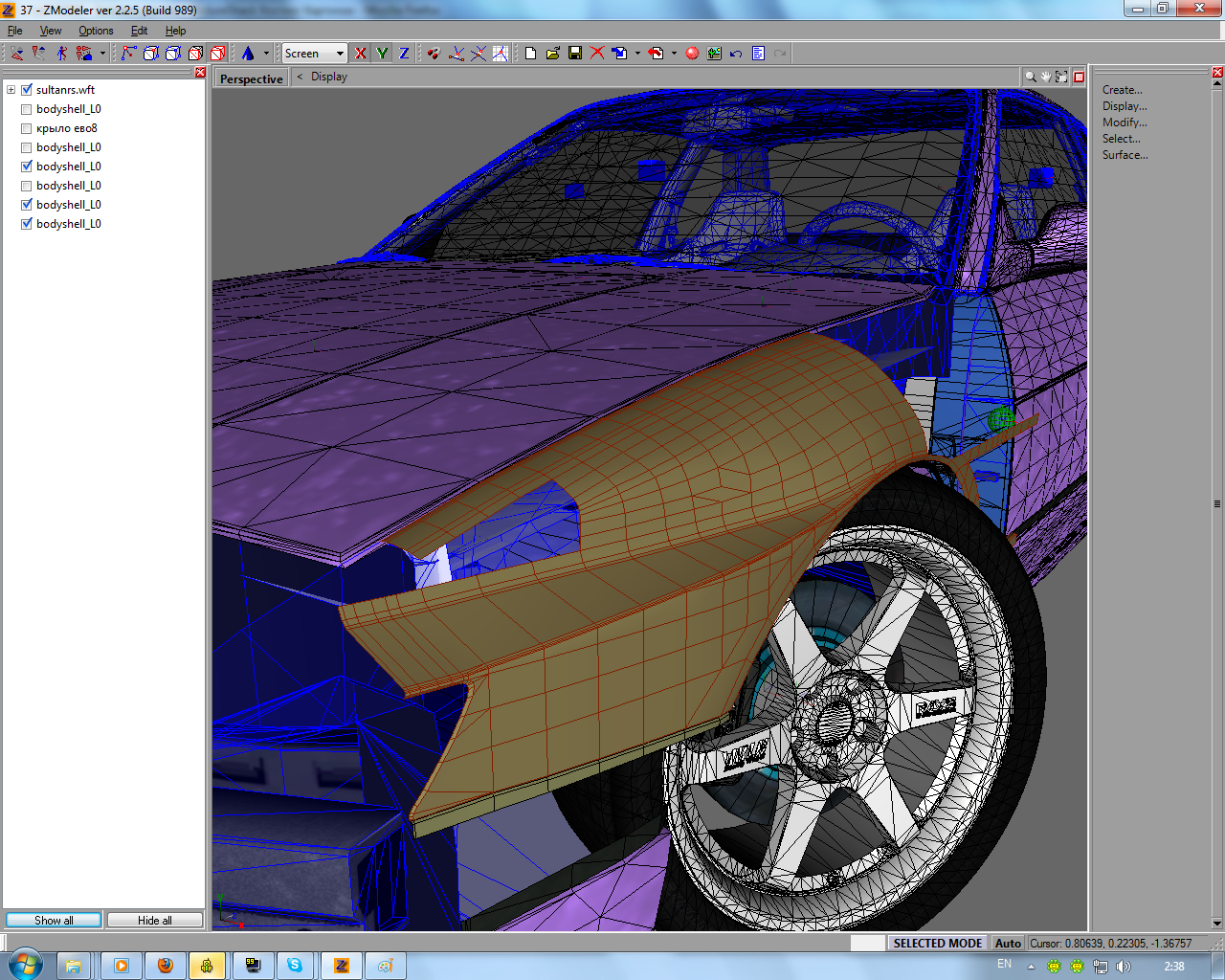Click the SELECTED MODE status indicator
The width and height of the screenshot is (1225, 980).
(x=937, y=943)
